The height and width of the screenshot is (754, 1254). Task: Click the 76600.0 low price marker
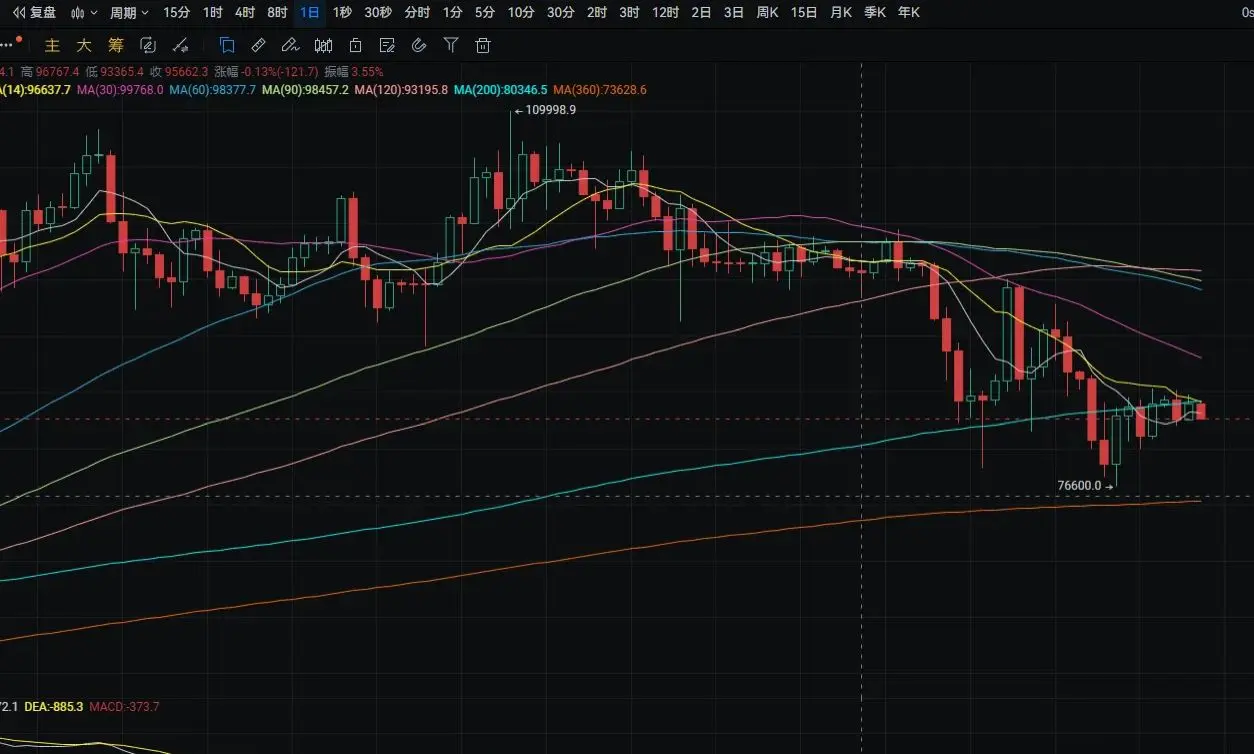click(x=1079, y=486)
